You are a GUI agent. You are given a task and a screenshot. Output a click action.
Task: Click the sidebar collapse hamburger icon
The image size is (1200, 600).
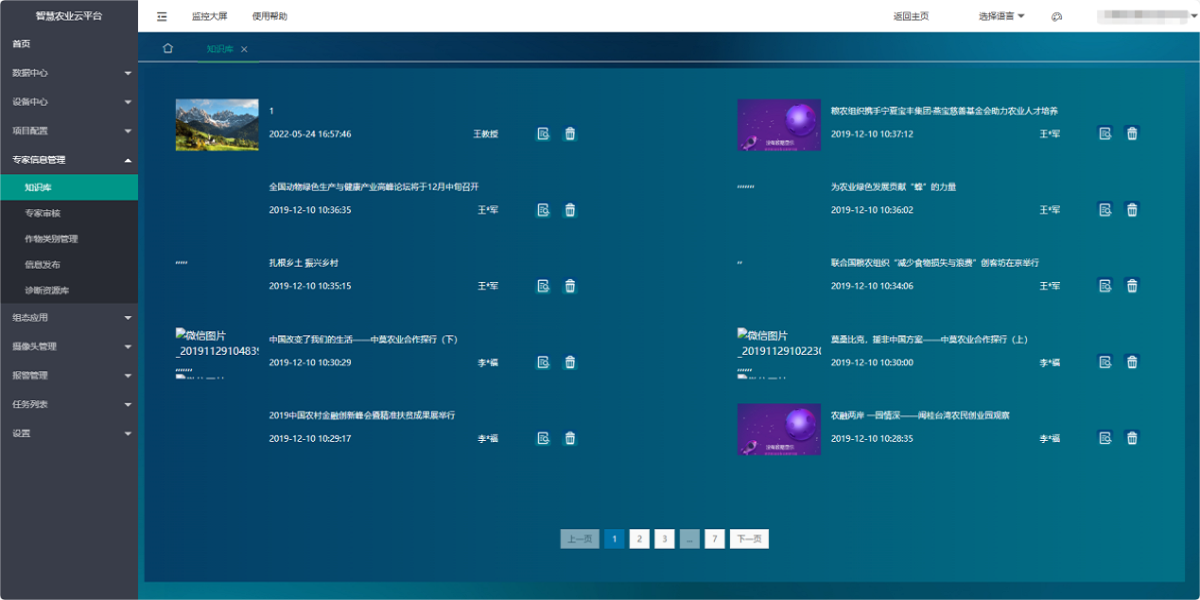coord(161,16)
